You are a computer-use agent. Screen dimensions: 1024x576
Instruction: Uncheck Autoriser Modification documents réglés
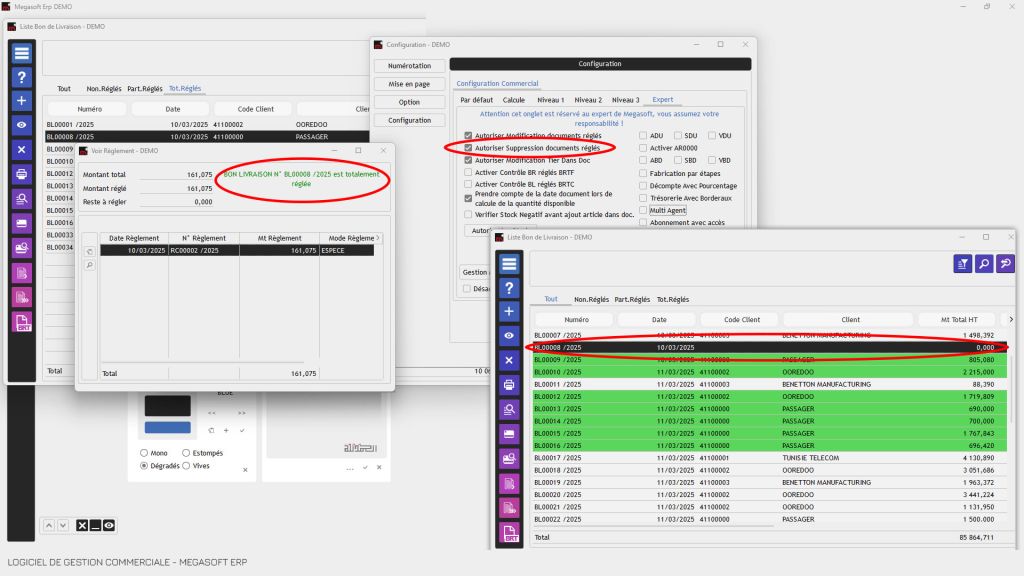click(468, 136)
